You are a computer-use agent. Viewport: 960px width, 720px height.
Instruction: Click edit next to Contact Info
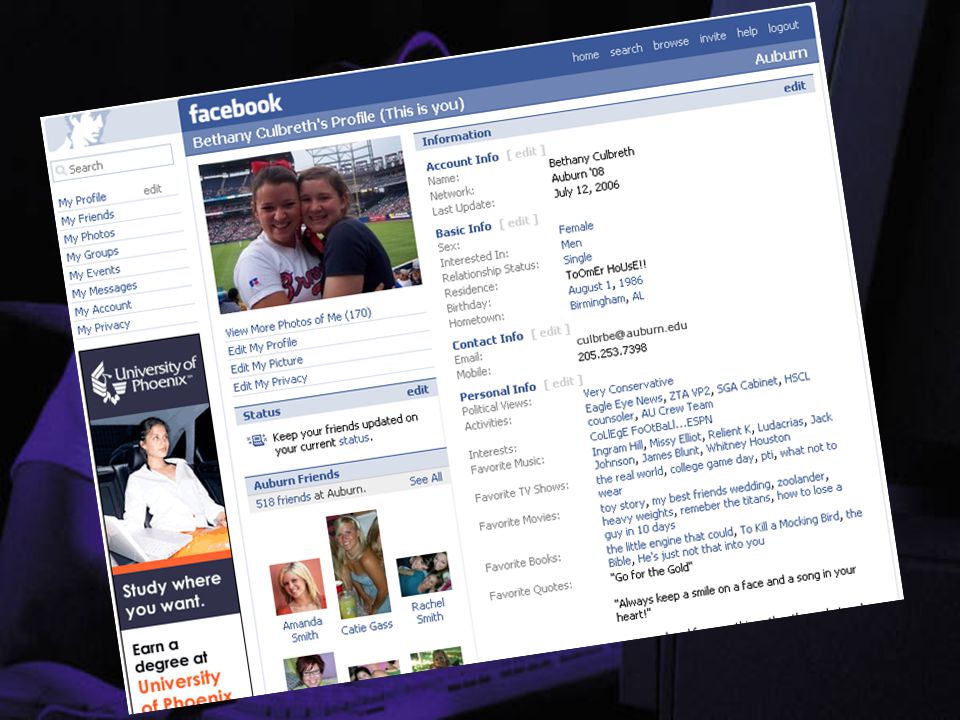550,331
